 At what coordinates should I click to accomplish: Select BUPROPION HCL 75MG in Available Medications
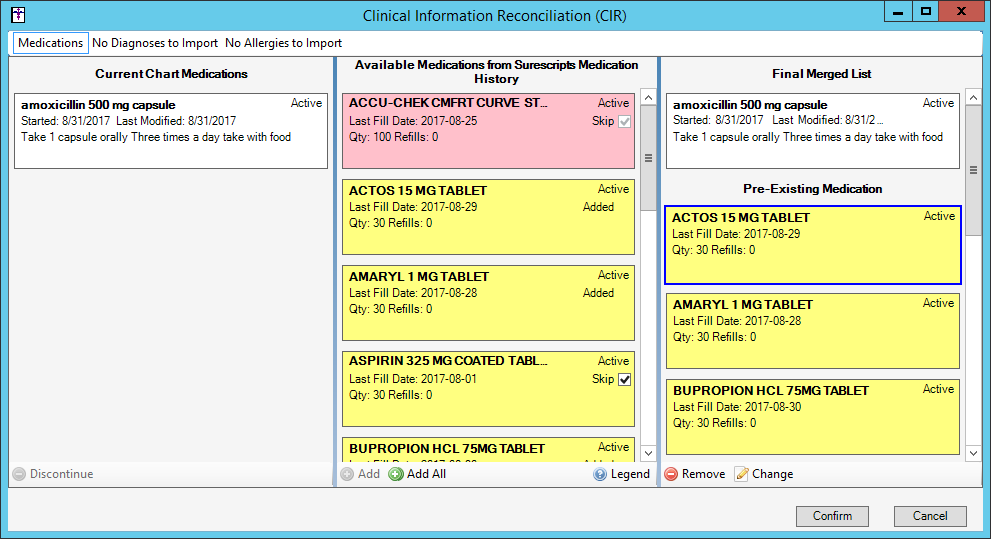488,450
